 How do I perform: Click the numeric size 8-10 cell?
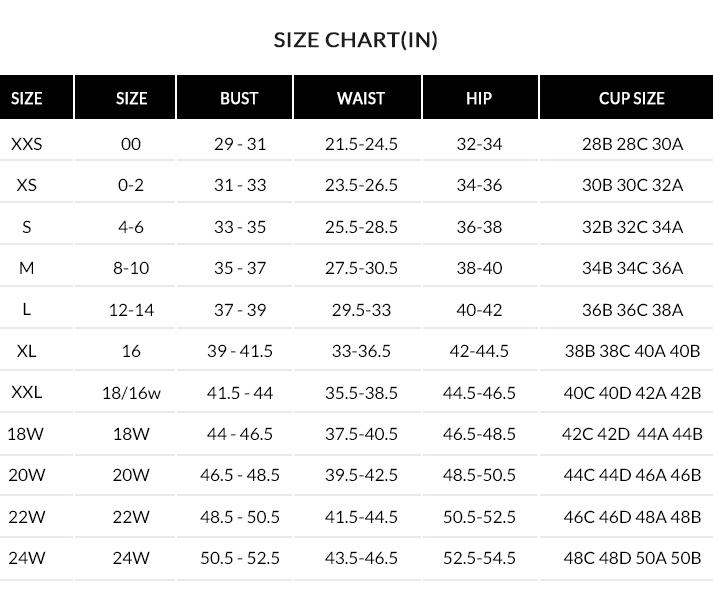pos(131,268)
